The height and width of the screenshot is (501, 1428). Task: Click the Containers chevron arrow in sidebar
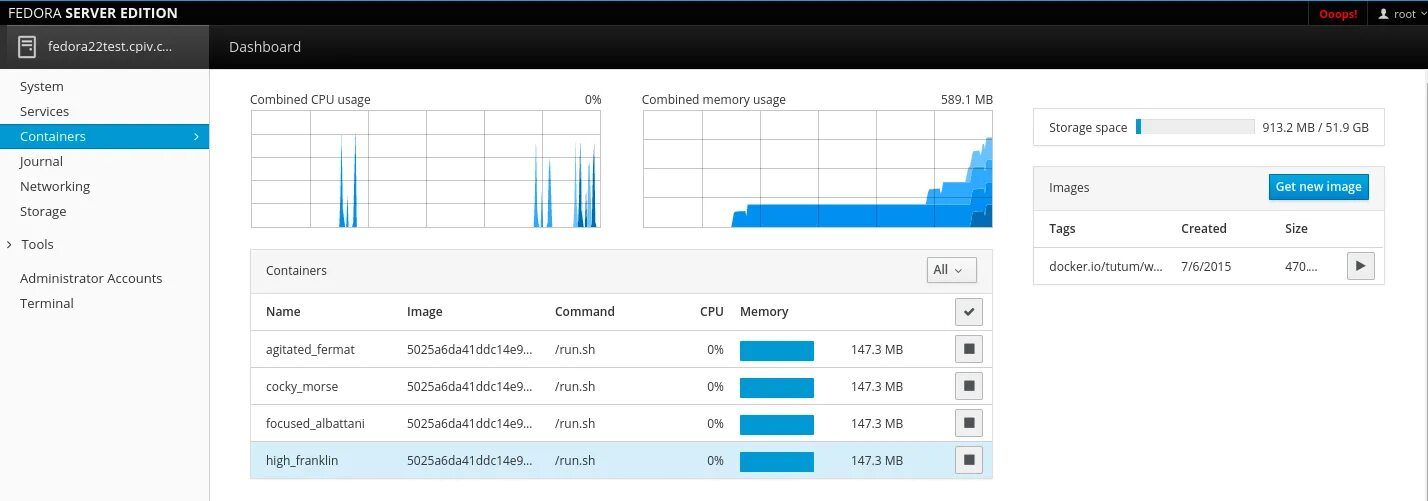pos(196,136)
